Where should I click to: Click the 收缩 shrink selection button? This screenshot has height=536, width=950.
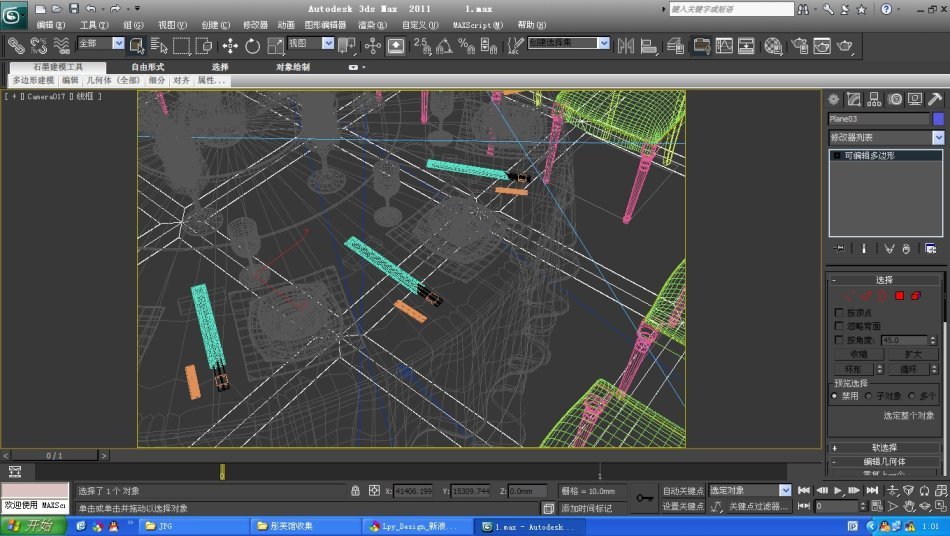(859, 354)
